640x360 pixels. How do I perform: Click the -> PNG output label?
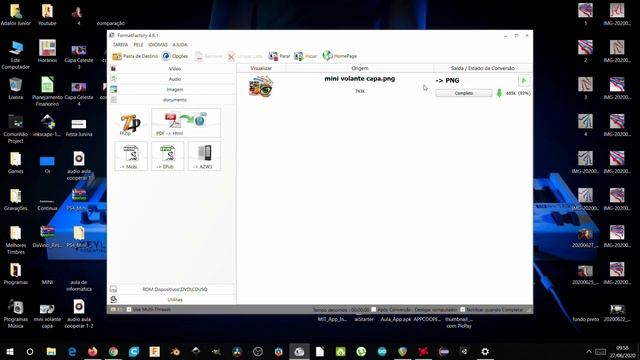tap(447, 80)
